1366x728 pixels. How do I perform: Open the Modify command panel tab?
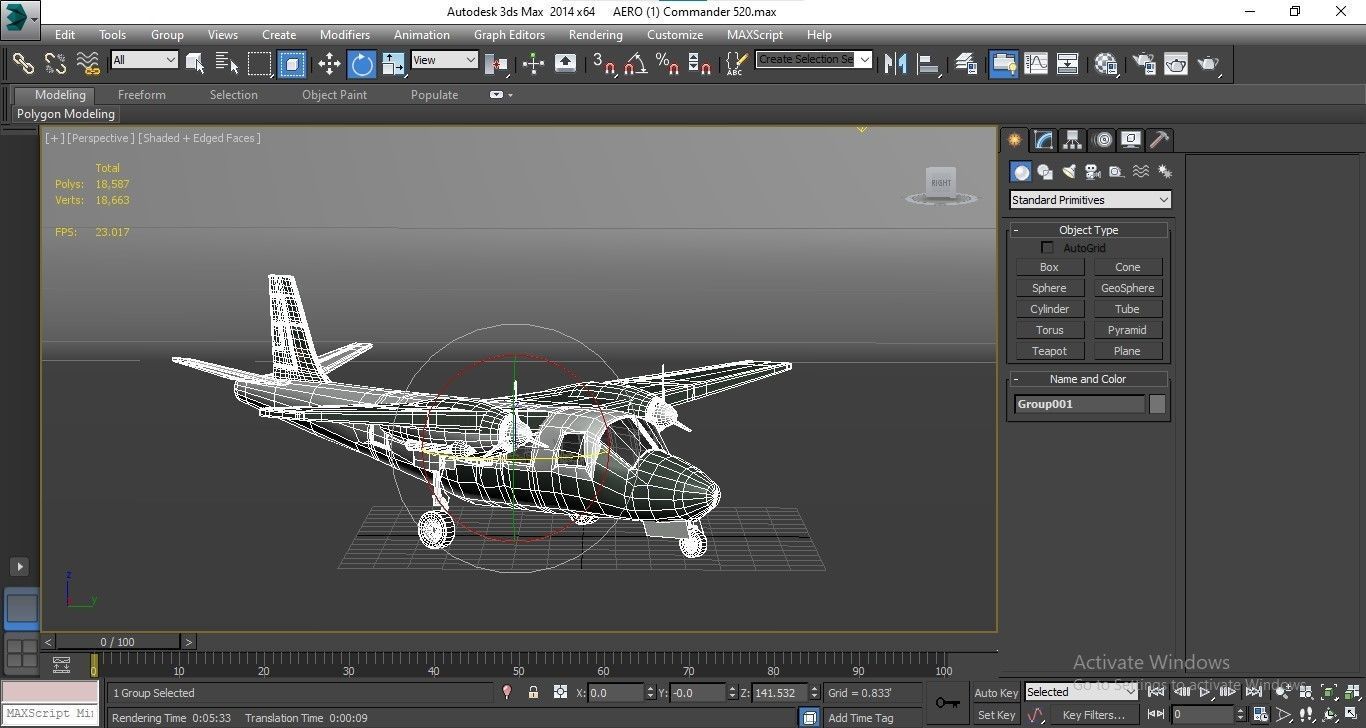(x=1044, y=140)
